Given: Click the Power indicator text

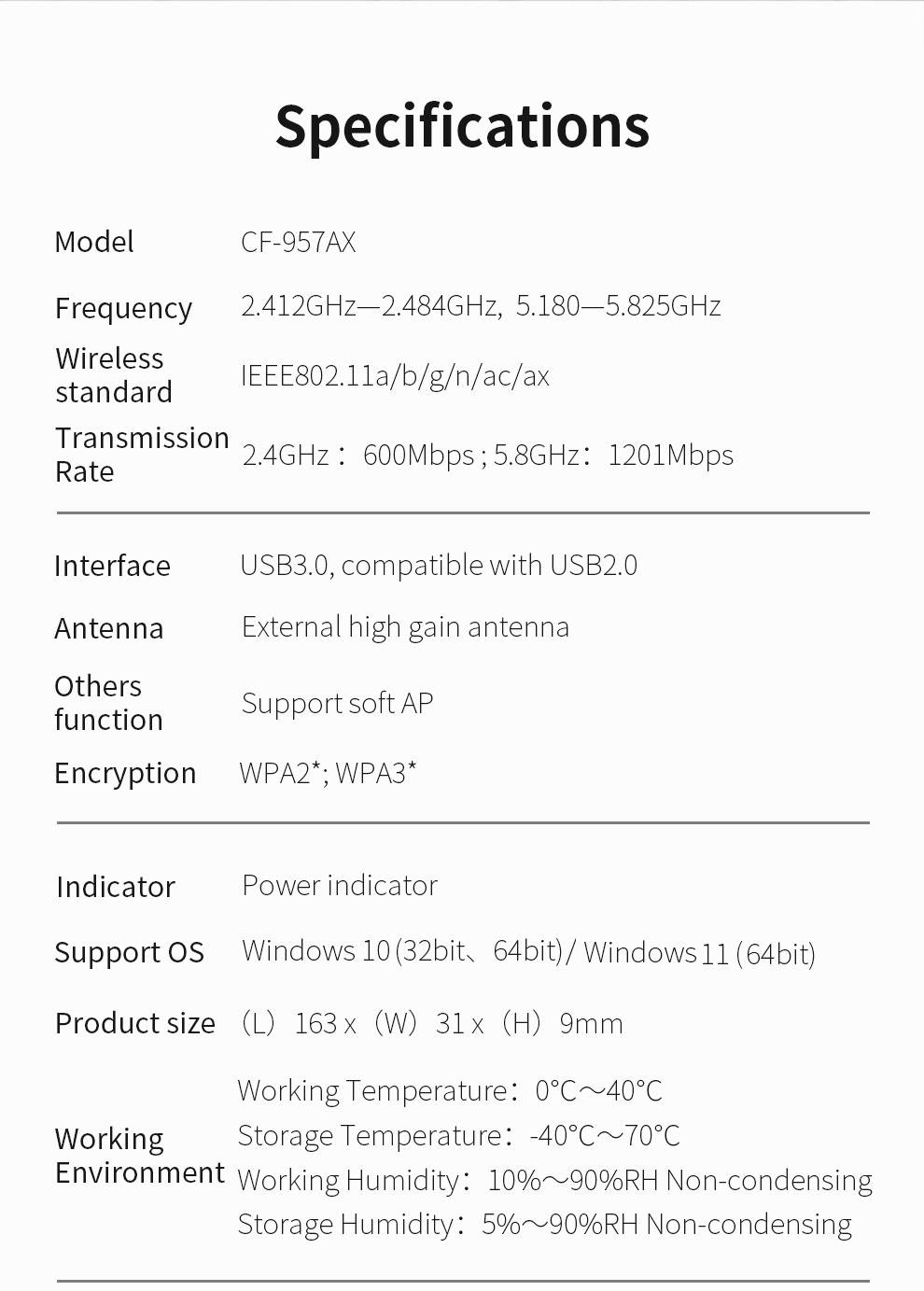Looking at the screenshot, I should (340, 886).
